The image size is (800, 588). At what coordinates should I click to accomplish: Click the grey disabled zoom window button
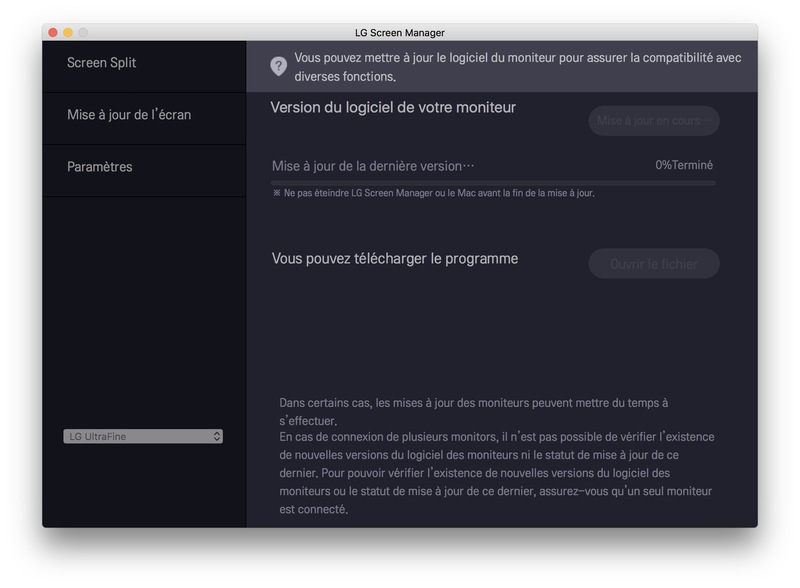(83, 33)
